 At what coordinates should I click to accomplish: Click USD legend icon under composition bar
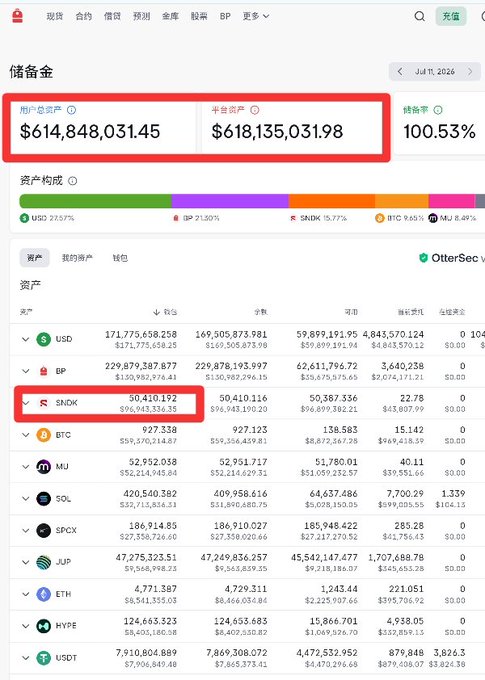point(24,218)
